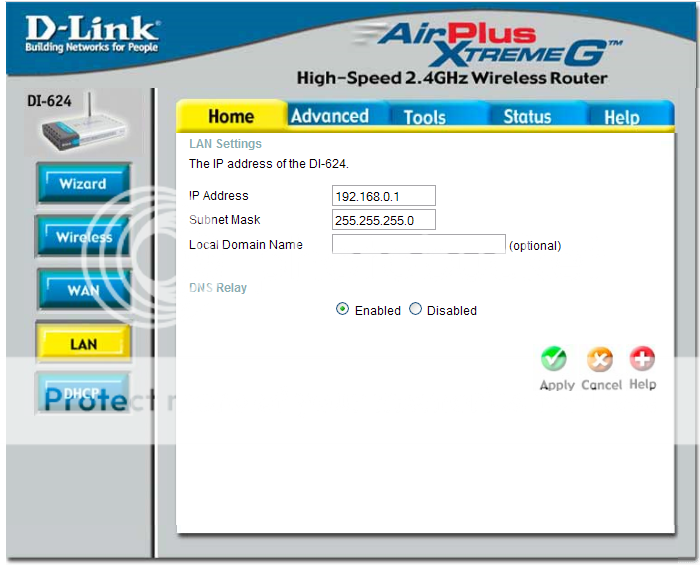Screen dimensions: 700x565
Task: Open the WAN settings page
Action: click(83, 290)
